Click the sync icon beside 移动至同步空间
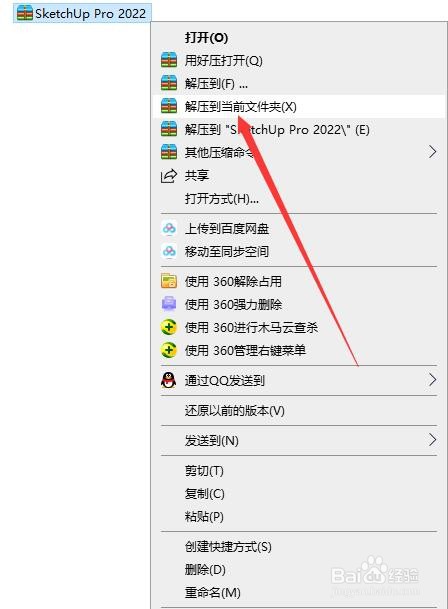The width and height of the screenshot is (448, 609). (x=169, y=251)
